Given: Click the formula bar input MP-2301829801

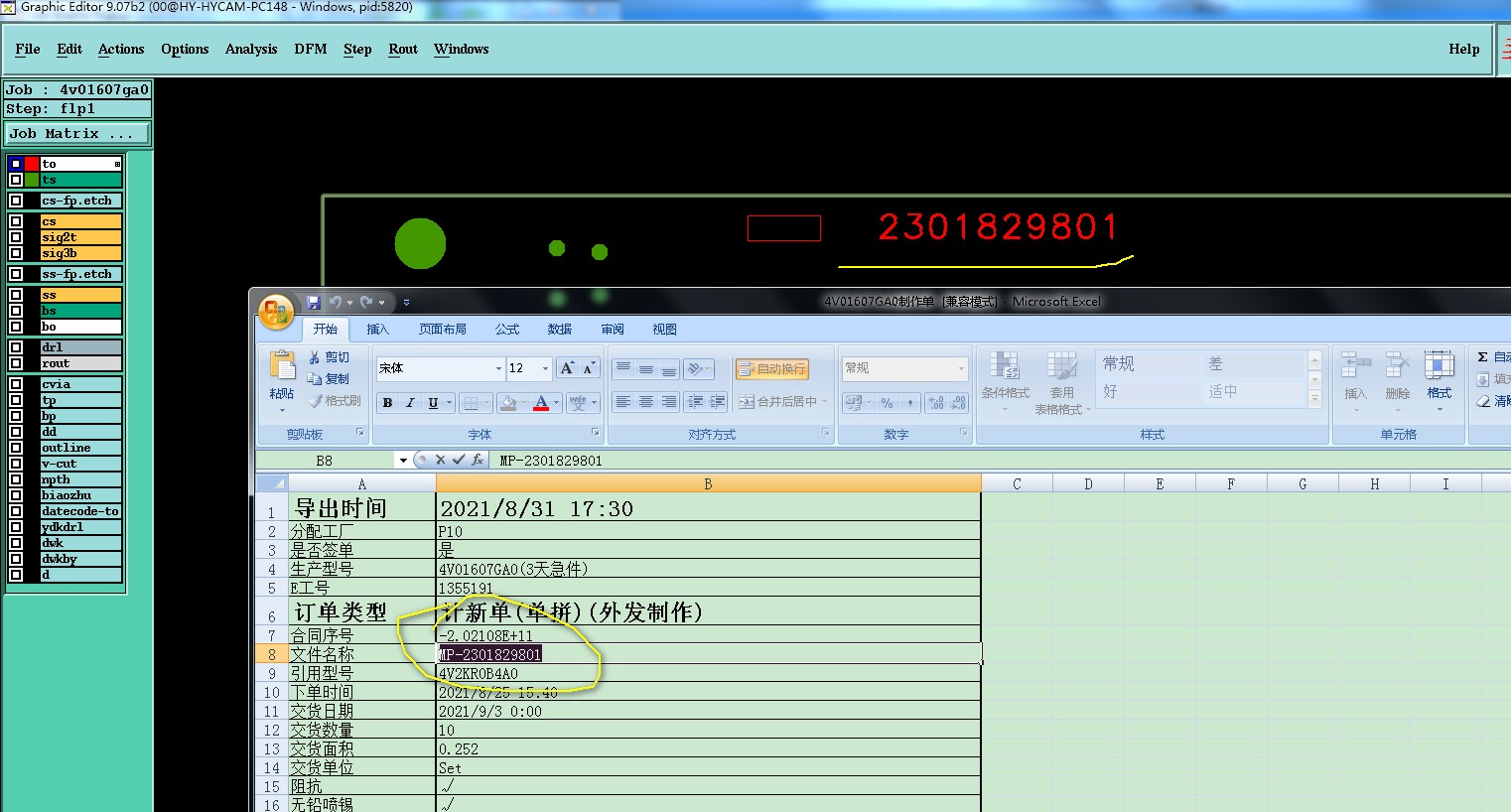Looking at the screenshot, I should pyautogui.click(x=1001, y=461).
